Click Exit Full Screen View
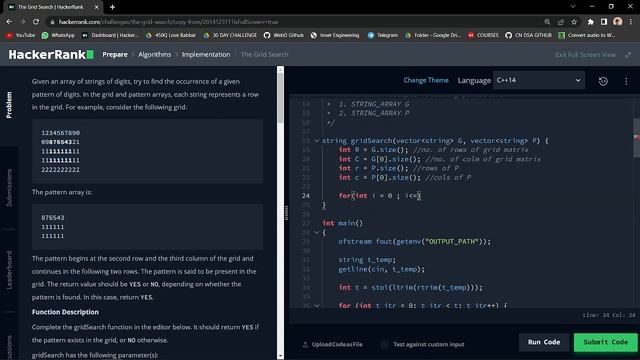Screen dimensions: 640x360 coord(585,55)
